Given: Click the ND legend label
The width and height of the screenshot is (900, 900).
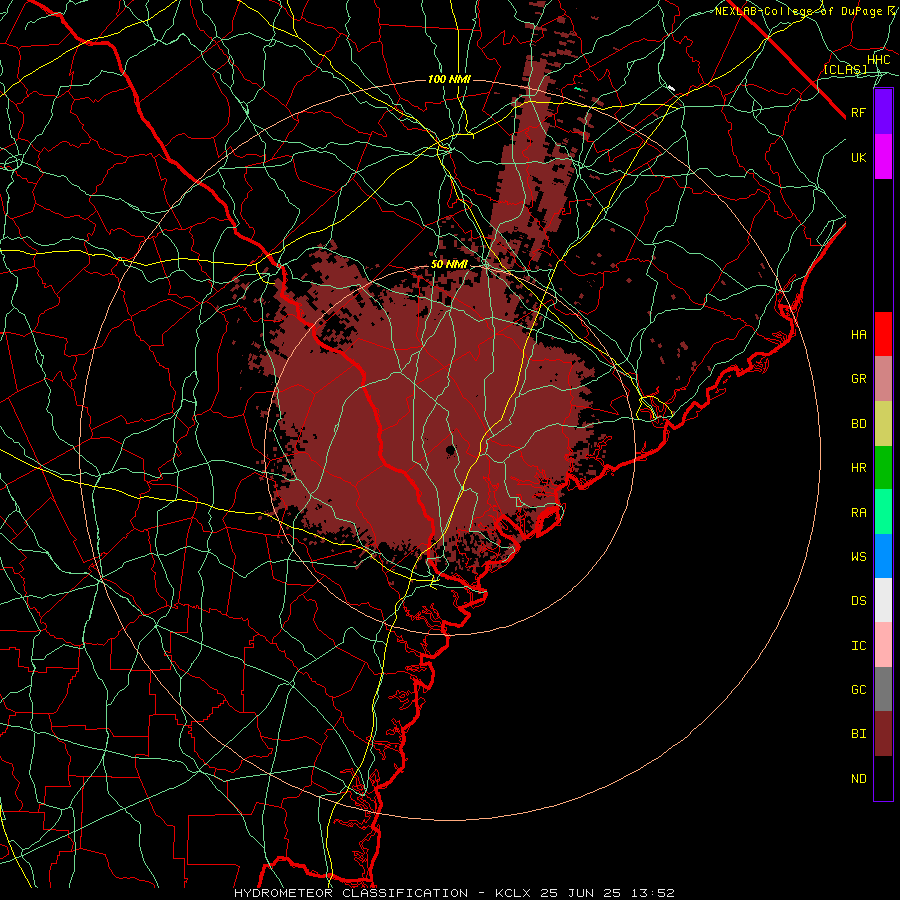Looking at the screenshot, I should point(858,779).
